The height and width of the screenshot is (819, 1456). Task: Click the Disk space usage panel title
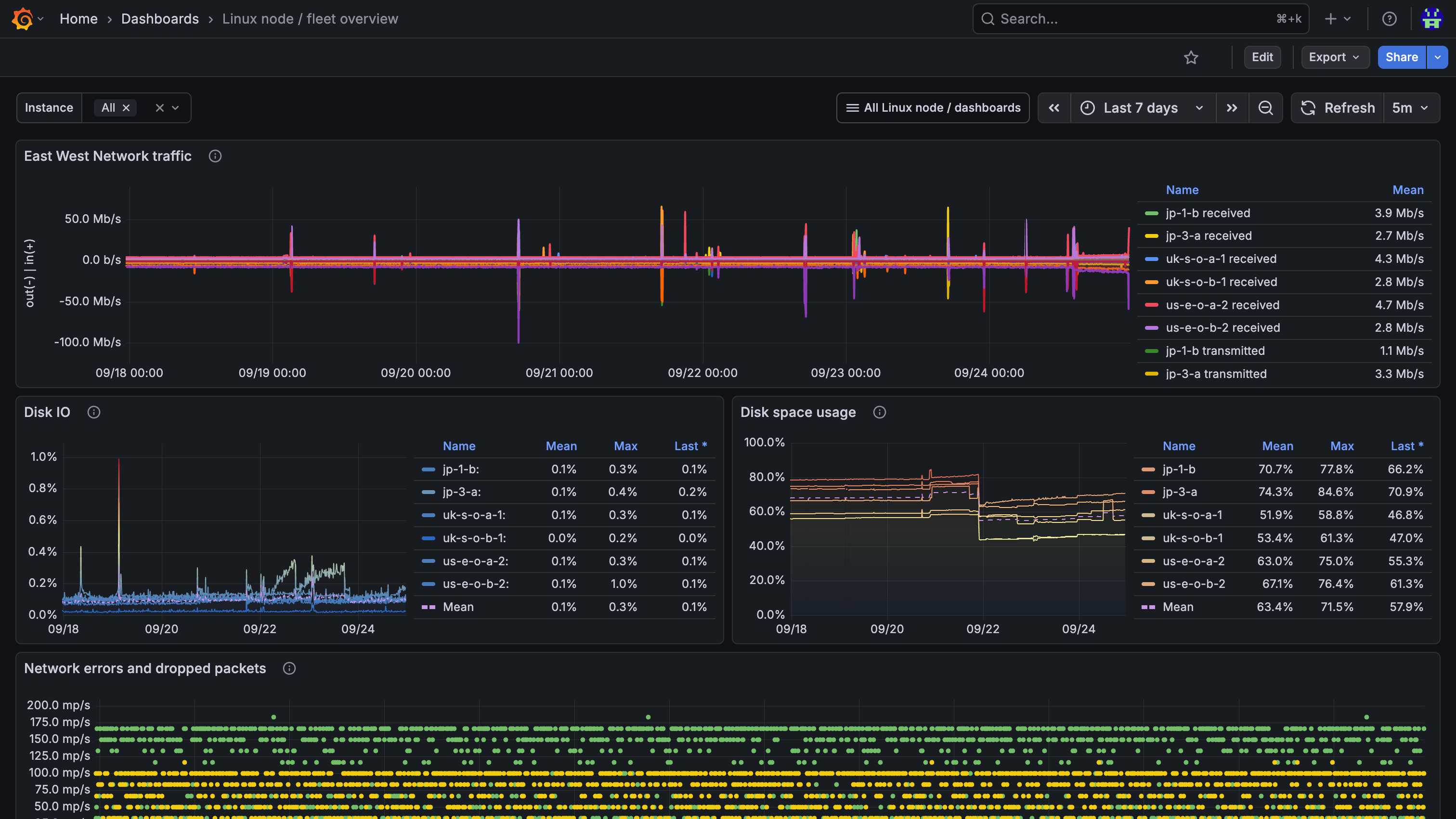[797, 412]
